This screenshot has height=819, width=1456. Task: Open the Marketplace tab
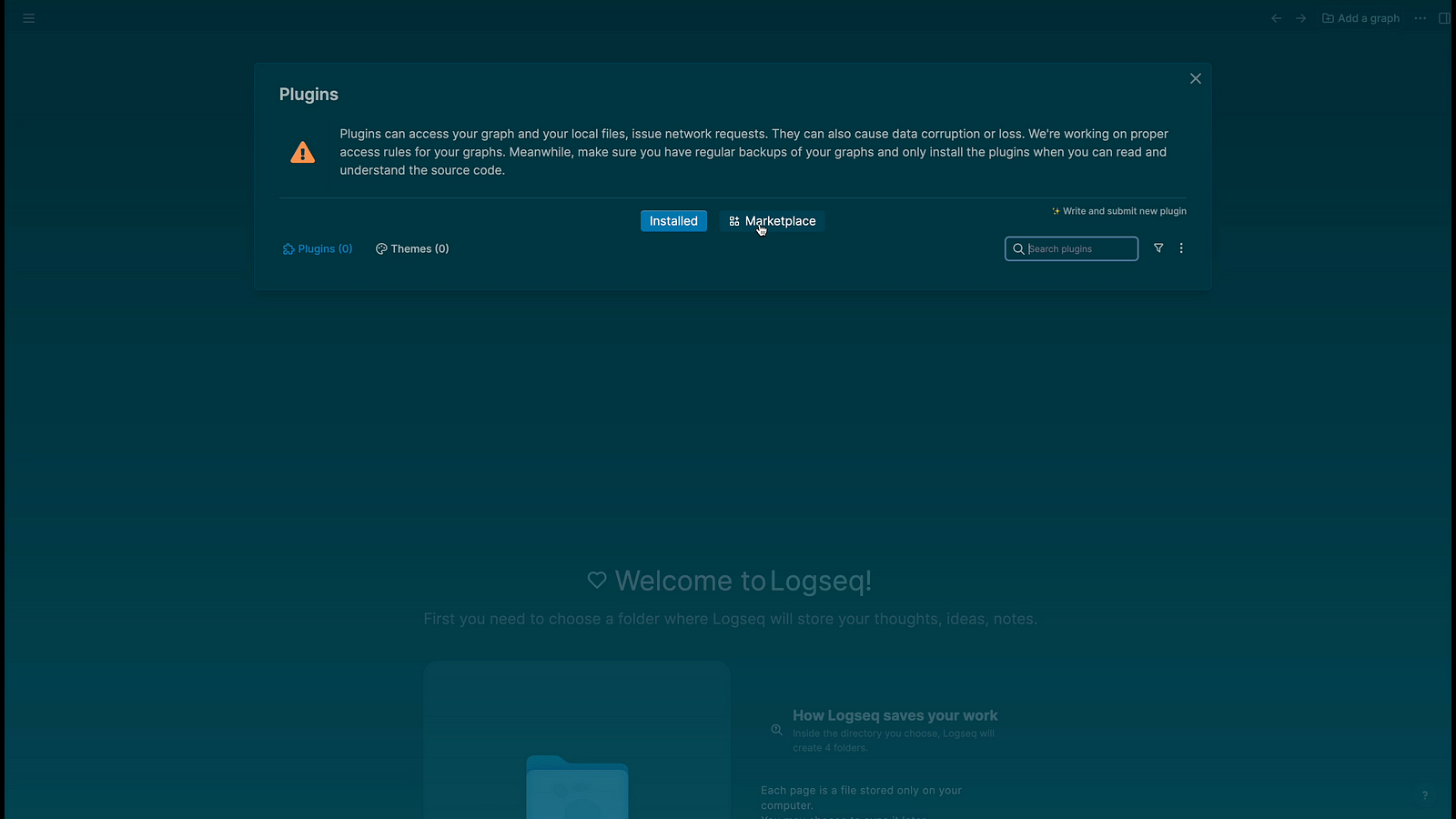tap(780, 221)
